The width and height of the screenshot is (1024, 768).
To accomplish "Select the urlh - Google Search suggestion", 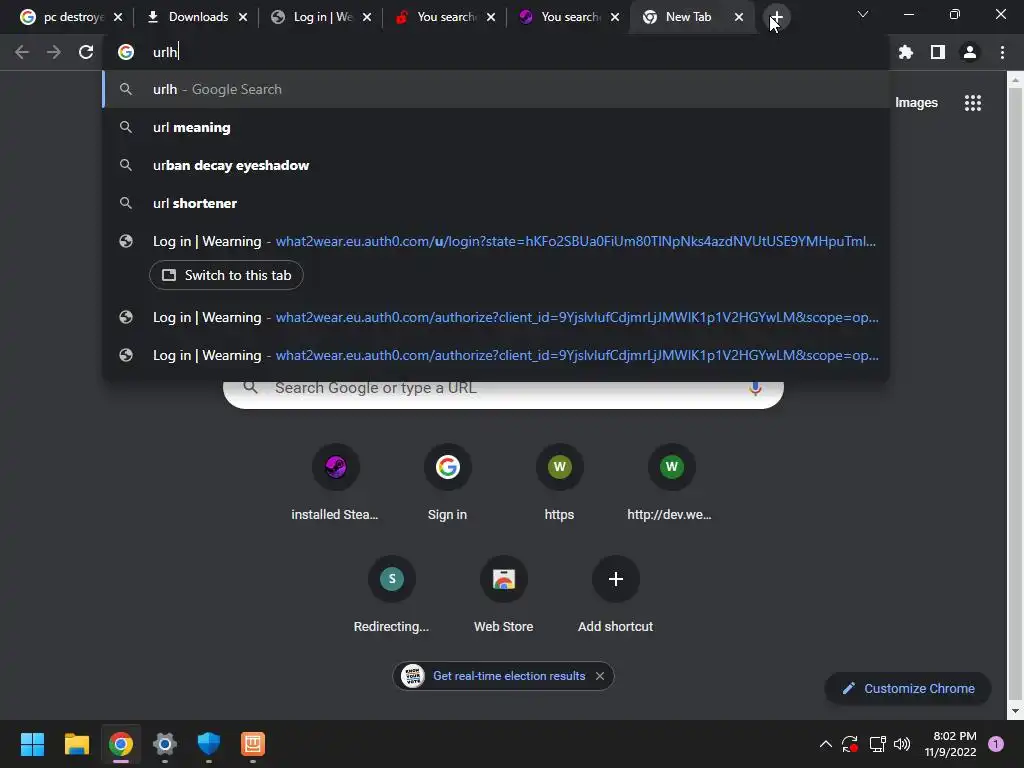I will [x=496, y=89].
